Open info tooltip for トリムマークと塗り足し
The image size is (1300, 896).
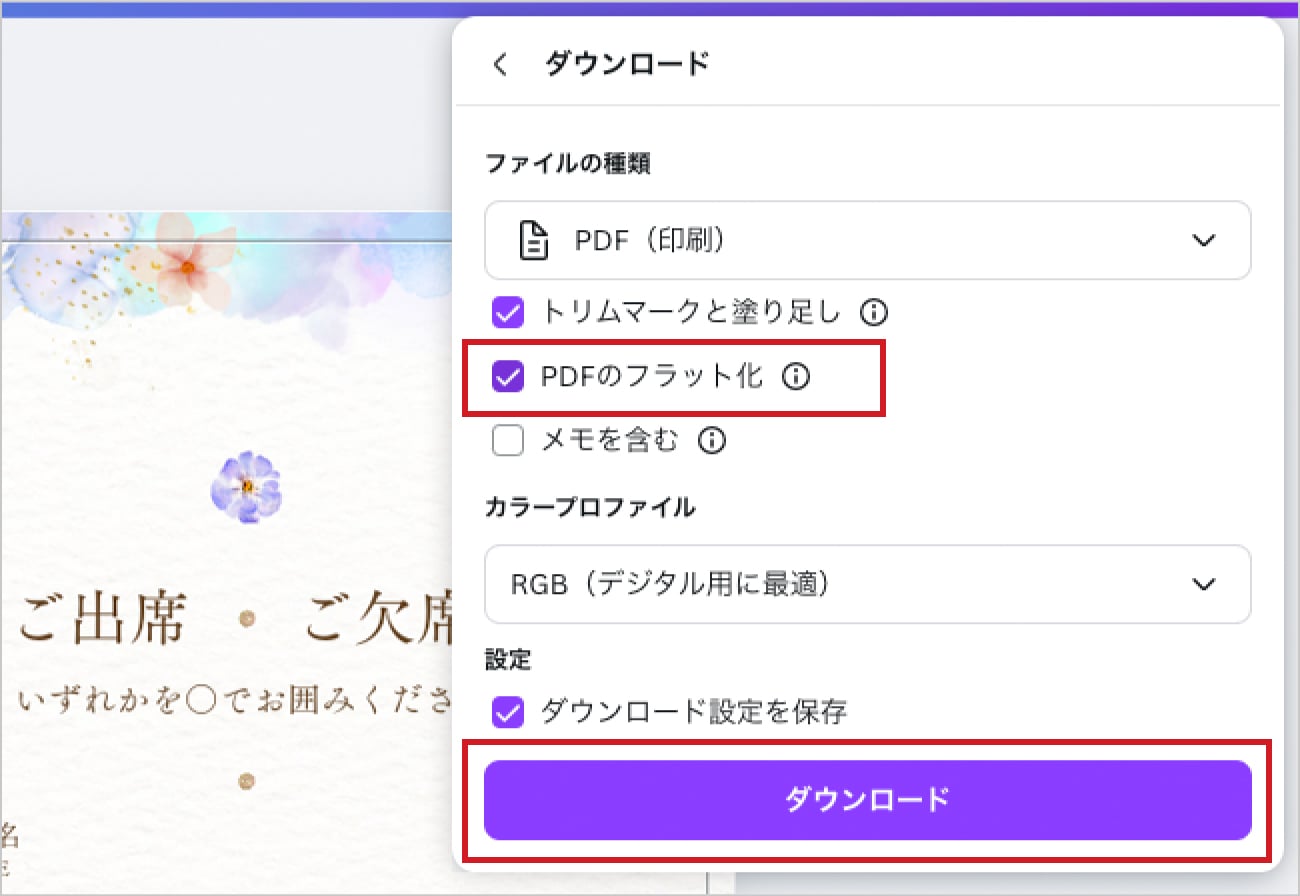click(x=875, y=313)
